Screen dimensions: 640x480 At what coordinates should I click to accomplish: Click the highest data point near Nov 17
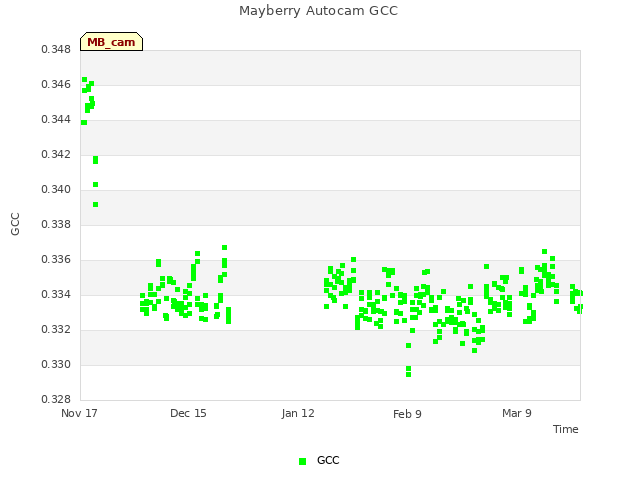tap(84, 80)
